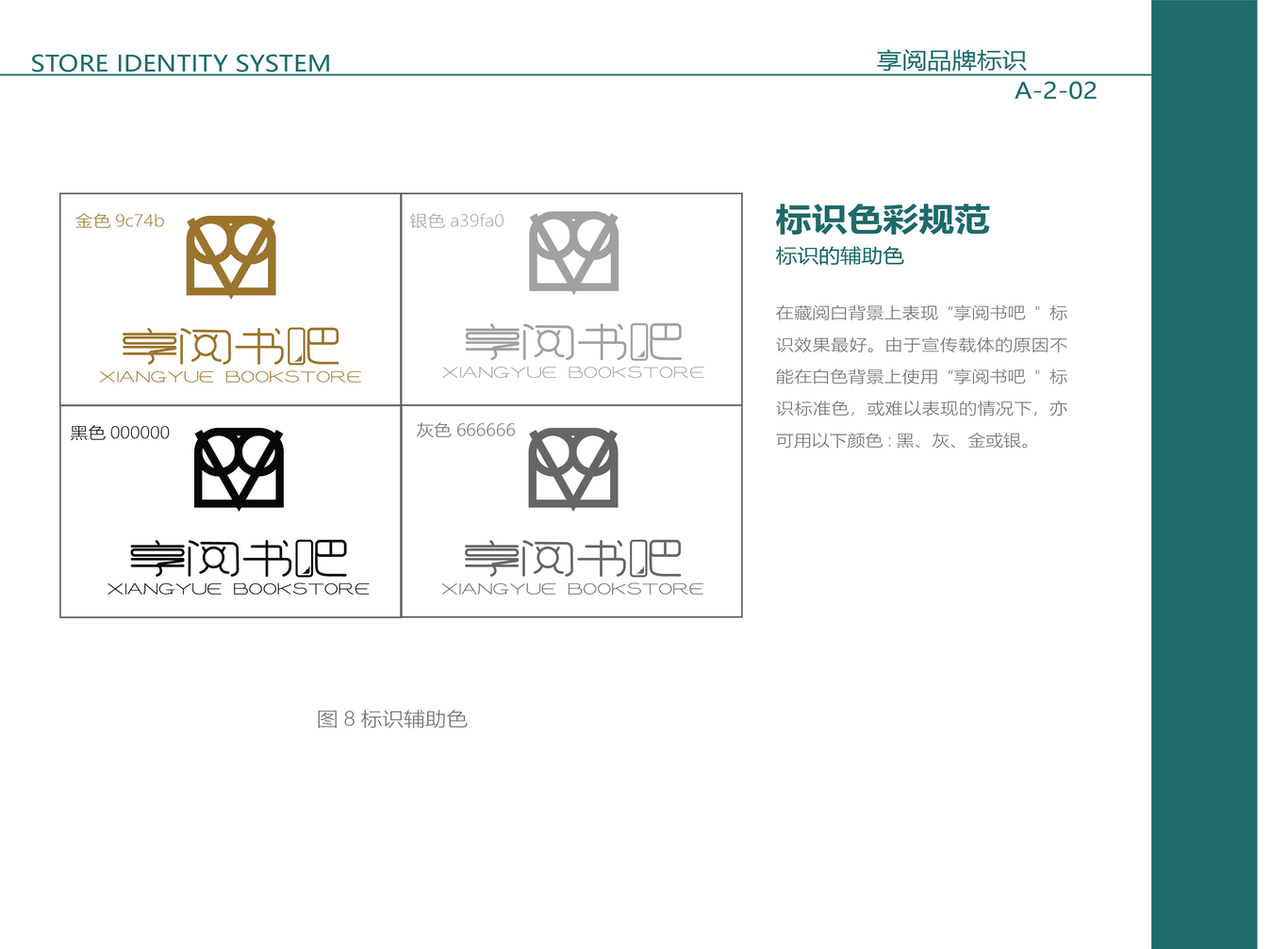
Task: Click the '享阅品牌标识' header title
Action: [x=951, y=61]
